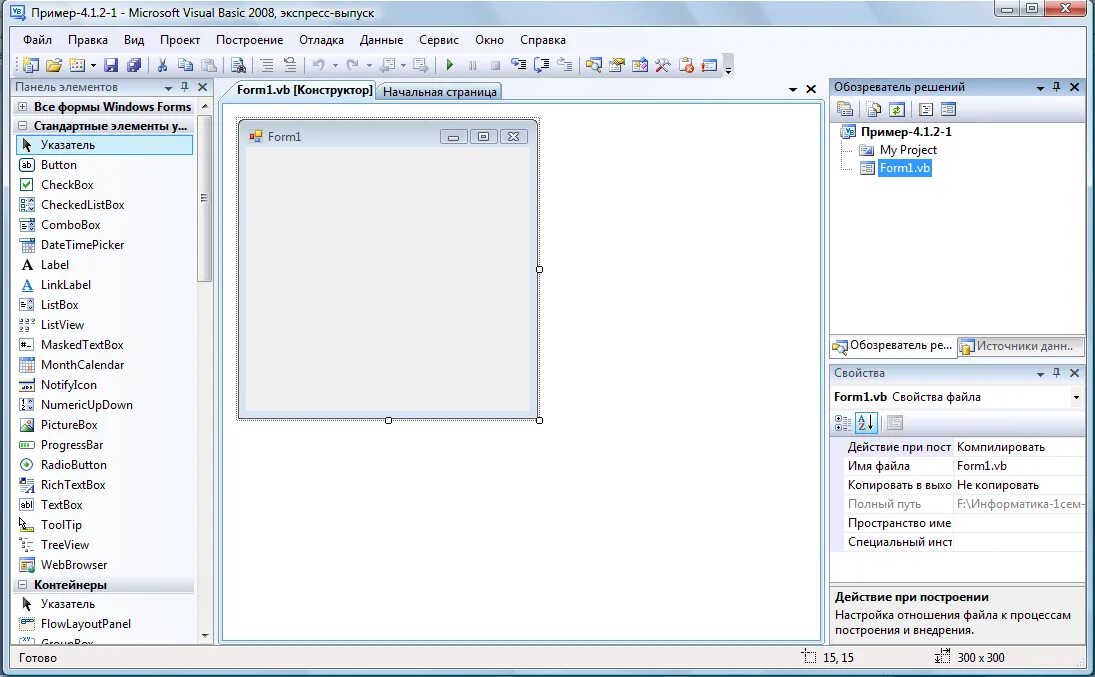Click the 'Копировать в выходной' property value
The image size is (1095, 677).
click(x=1019, y=485)
